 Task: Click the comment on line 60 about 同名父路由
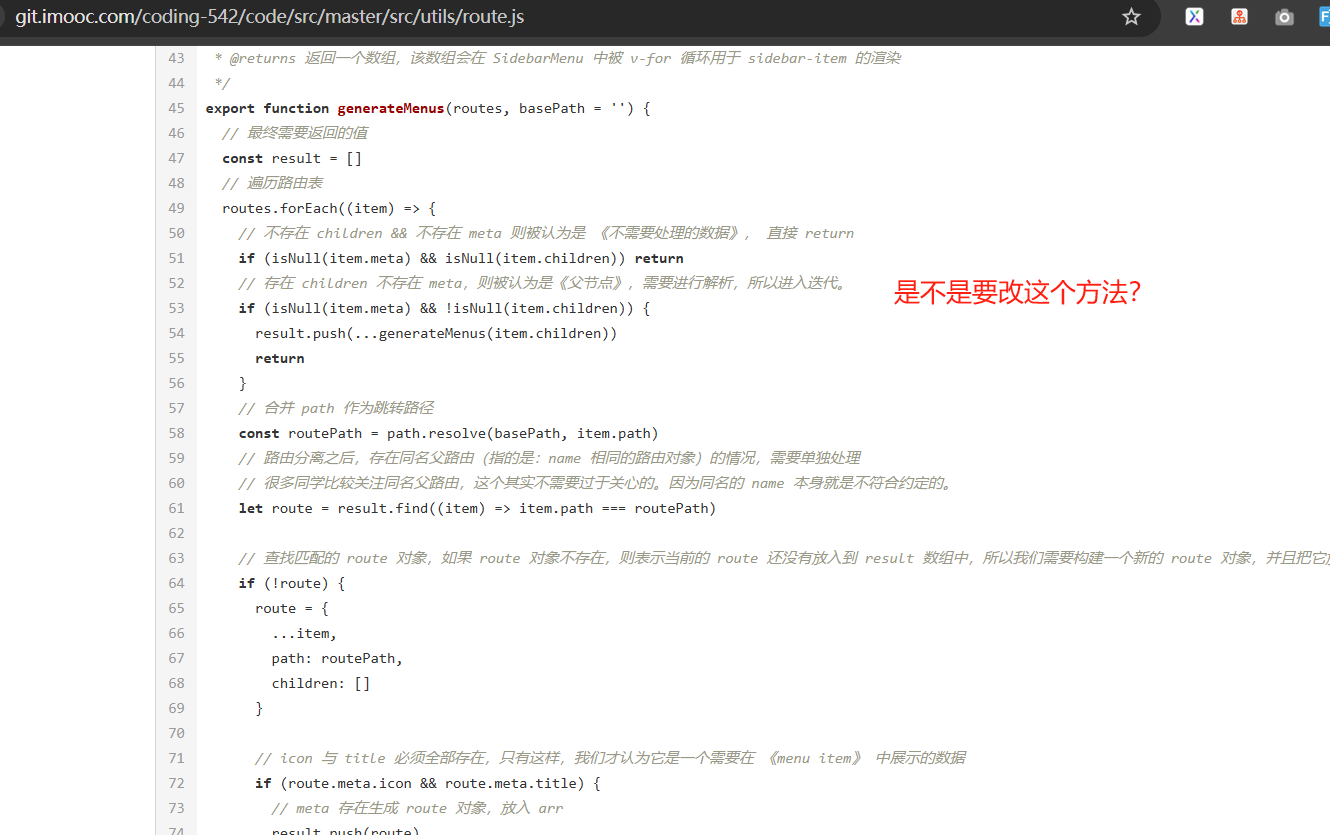click(x=596, y=483)
